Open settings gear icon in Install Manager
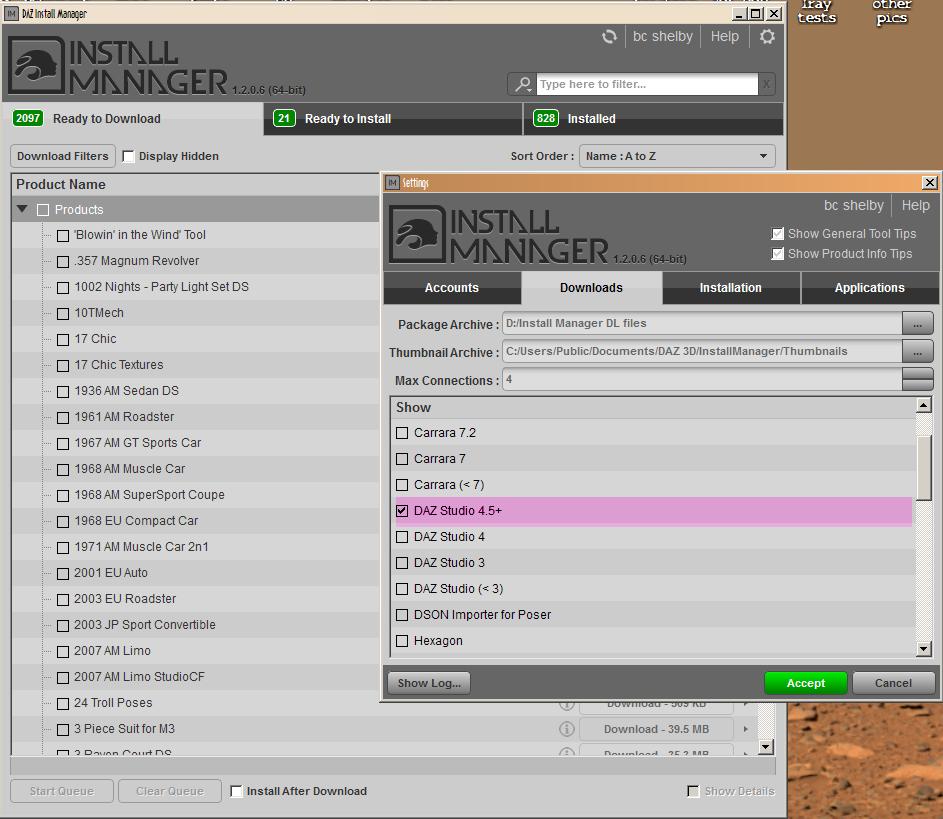Viewport: 943px width, 819px height. (767, 37)
